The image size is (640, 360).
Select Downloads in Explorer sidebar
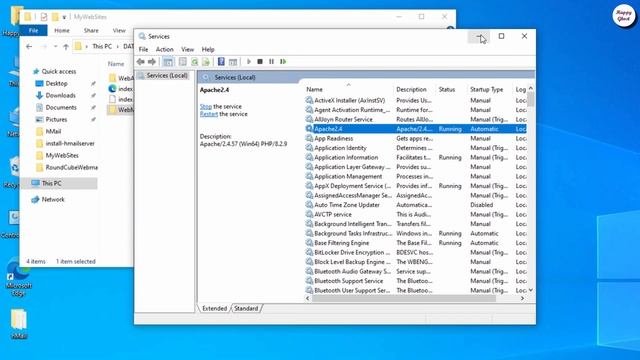click(60, 96)
